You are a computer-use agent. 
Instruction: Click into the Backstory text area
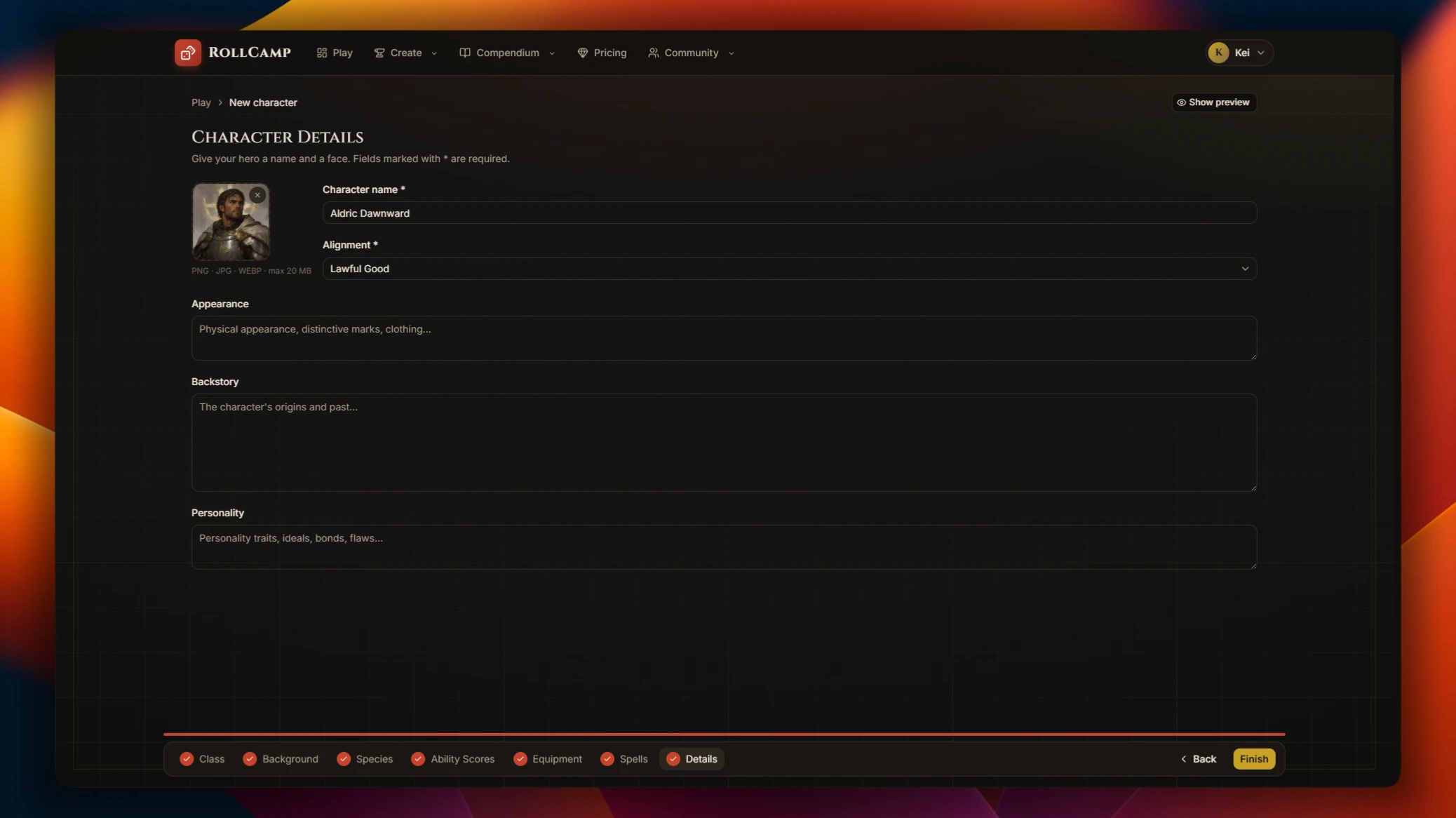[x=724, y=442]
